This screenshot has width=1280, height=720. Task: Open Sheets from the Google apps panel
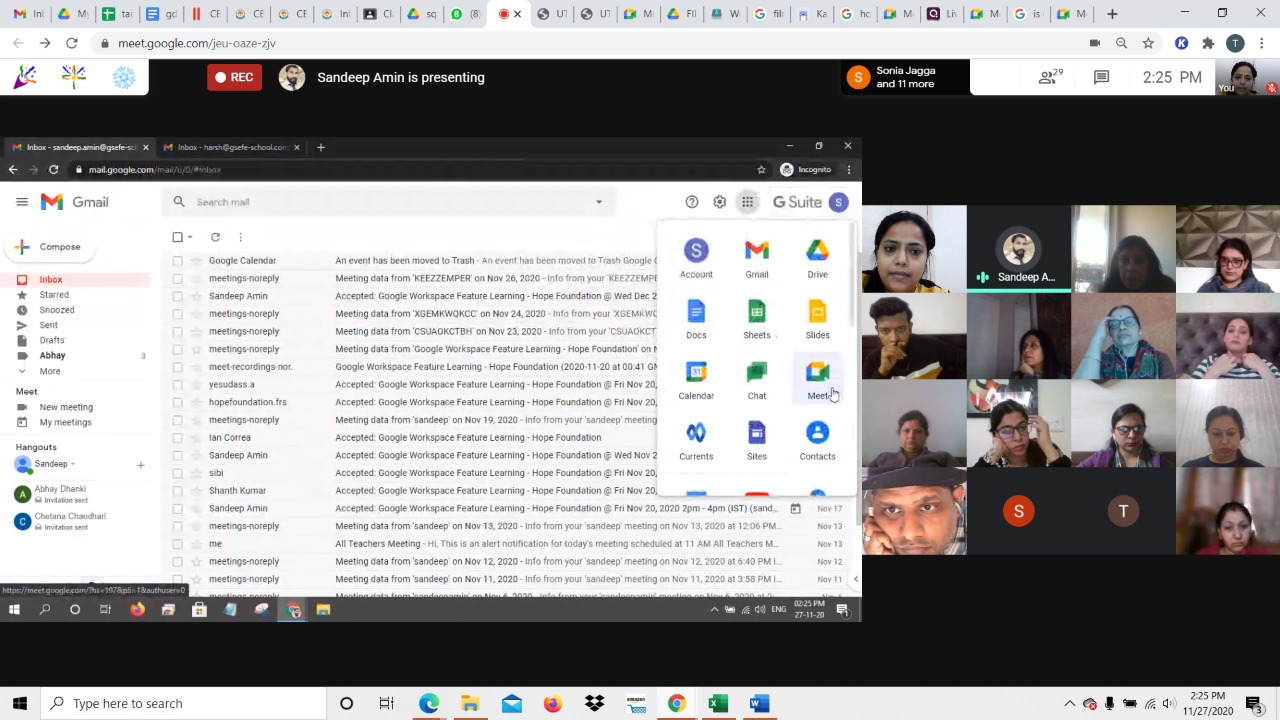757,319
